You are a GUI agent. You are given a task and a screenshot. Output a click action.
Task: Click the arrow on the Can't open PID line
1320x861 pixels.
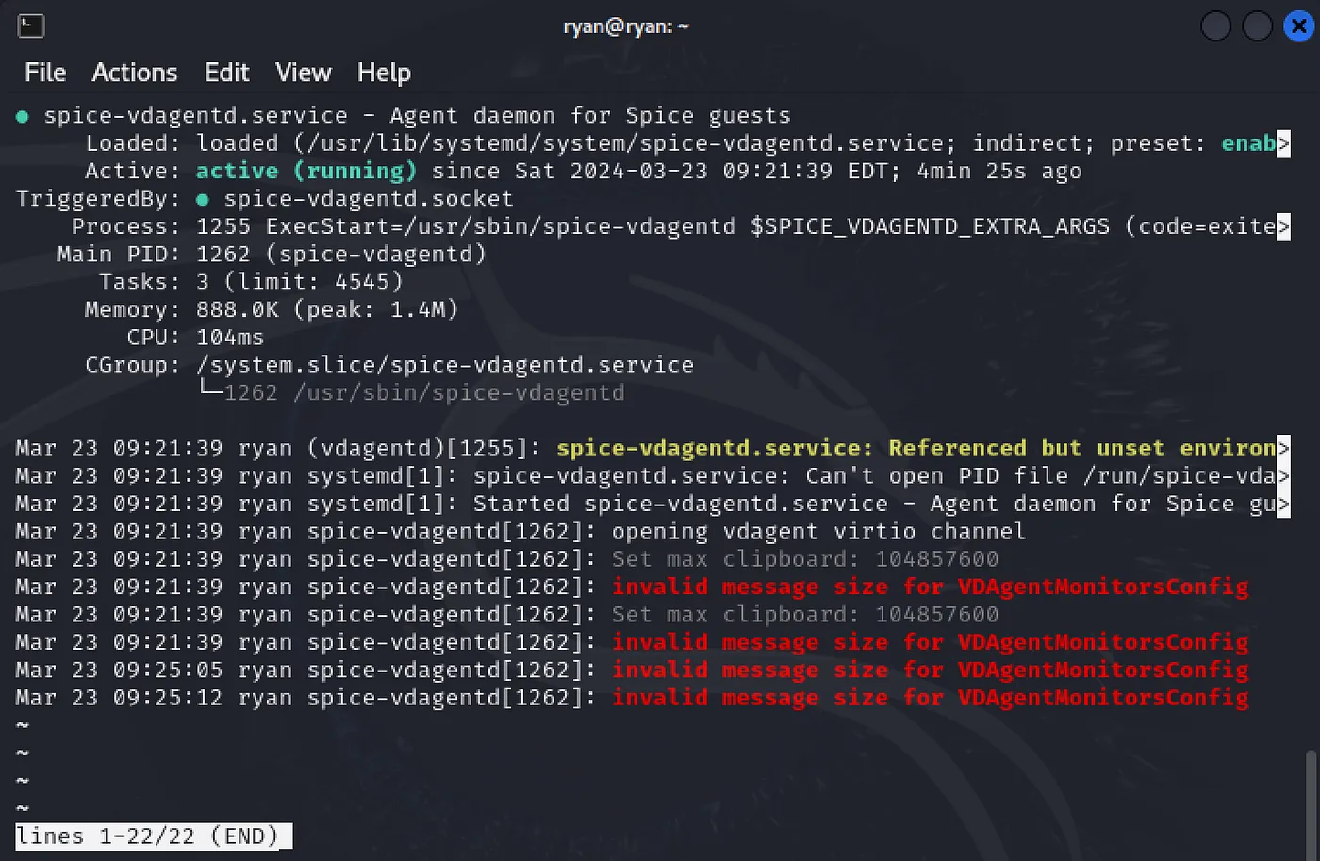1283,476
